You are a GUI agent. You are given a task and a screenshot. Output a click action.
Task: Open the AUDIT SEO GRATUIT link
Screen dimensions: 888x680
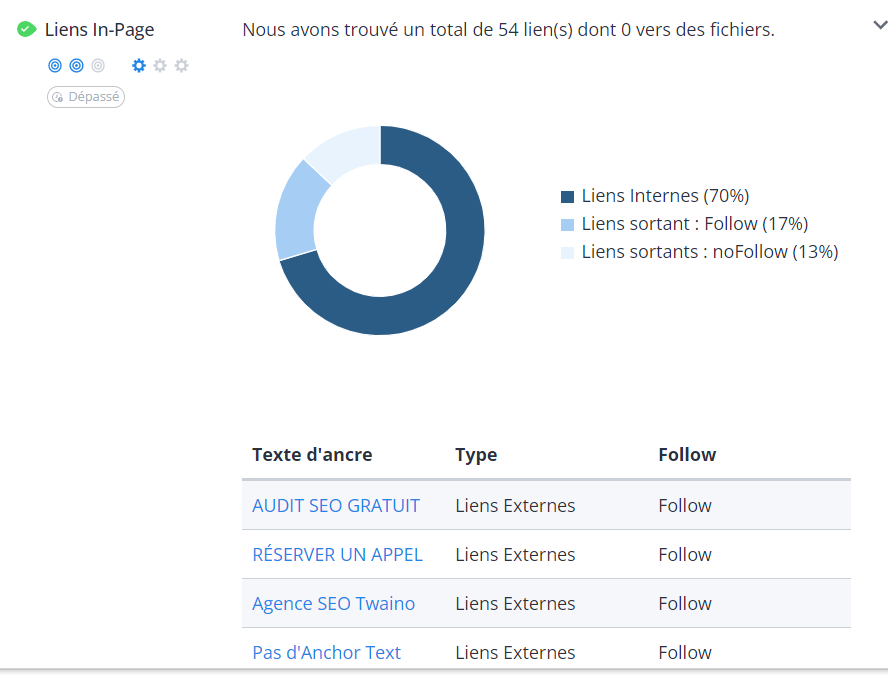click(x=336, y=506)
